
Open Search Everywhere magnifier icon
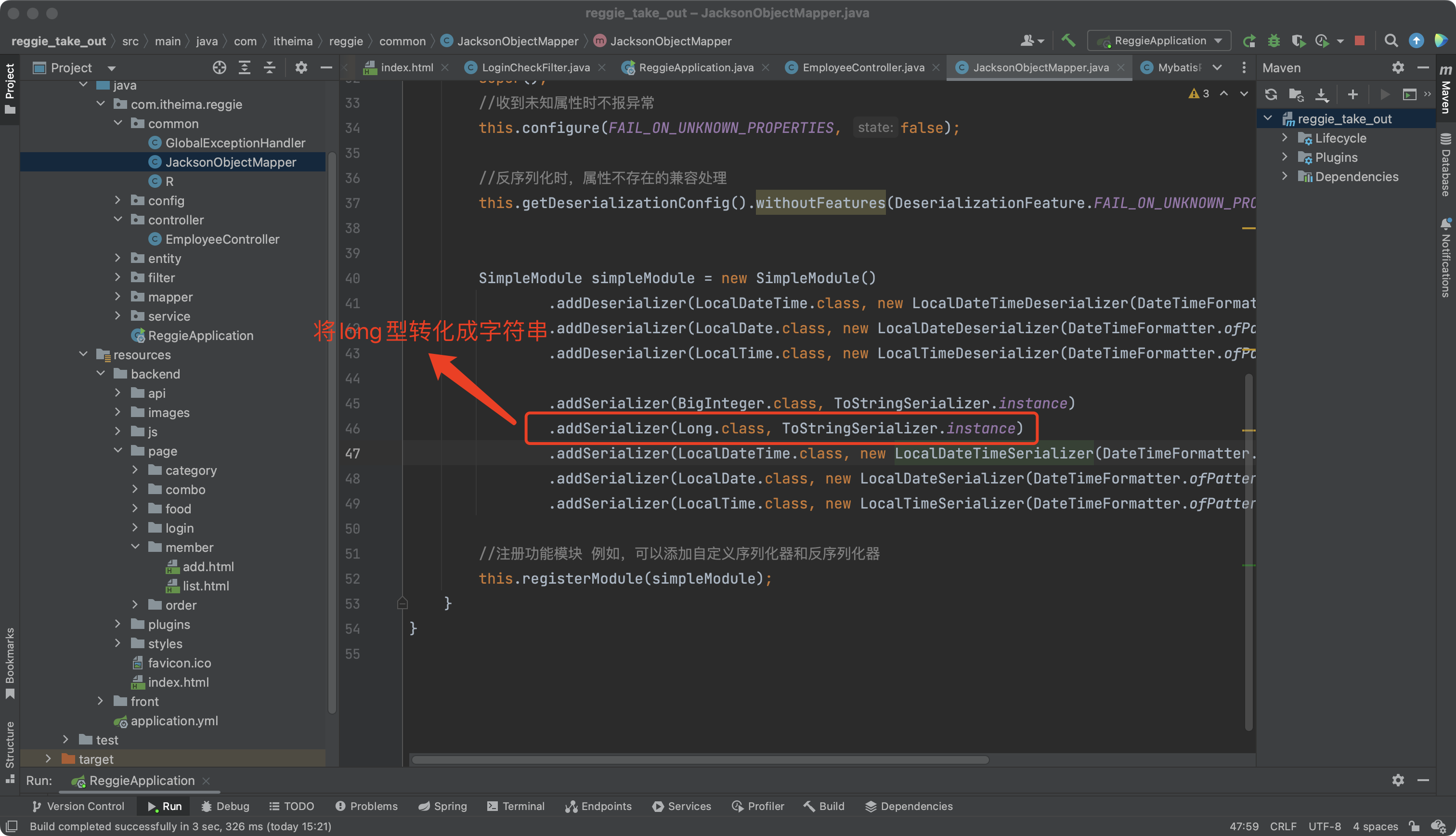point(1391,41)
